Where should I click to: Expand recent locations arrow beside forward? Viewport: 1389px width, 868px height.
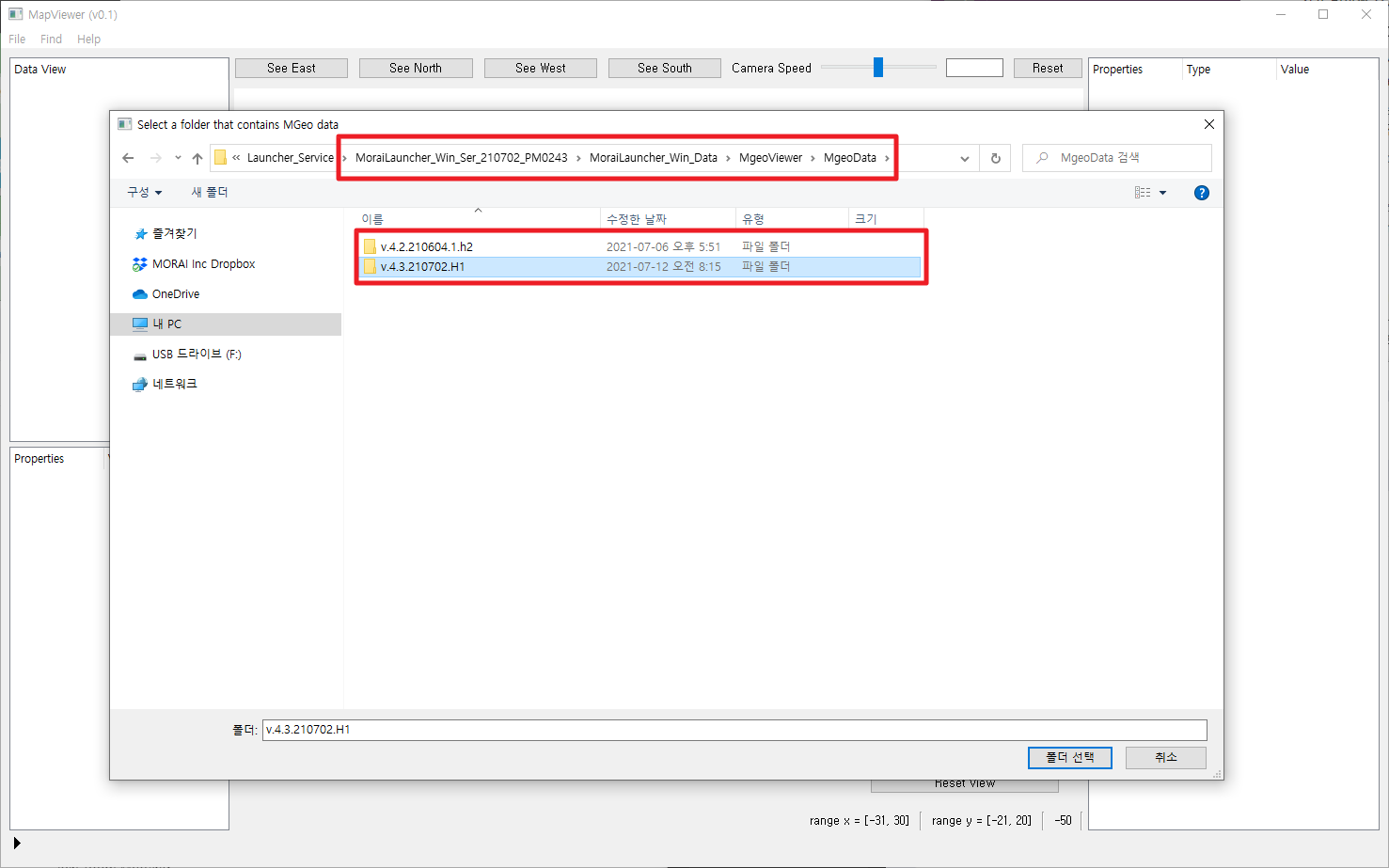(x=178, y=158)
